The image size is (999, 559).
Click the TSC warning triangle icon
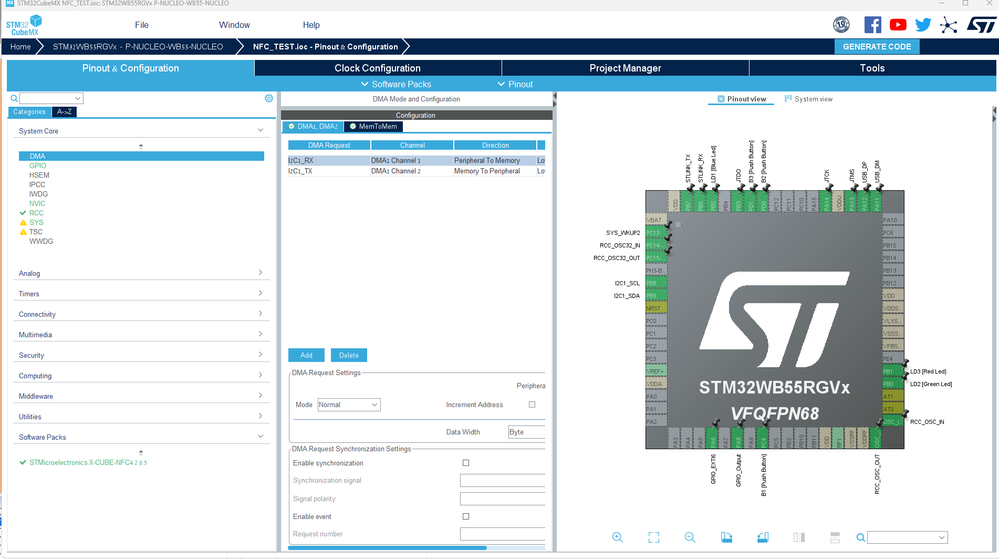click(x=23, y=232)
